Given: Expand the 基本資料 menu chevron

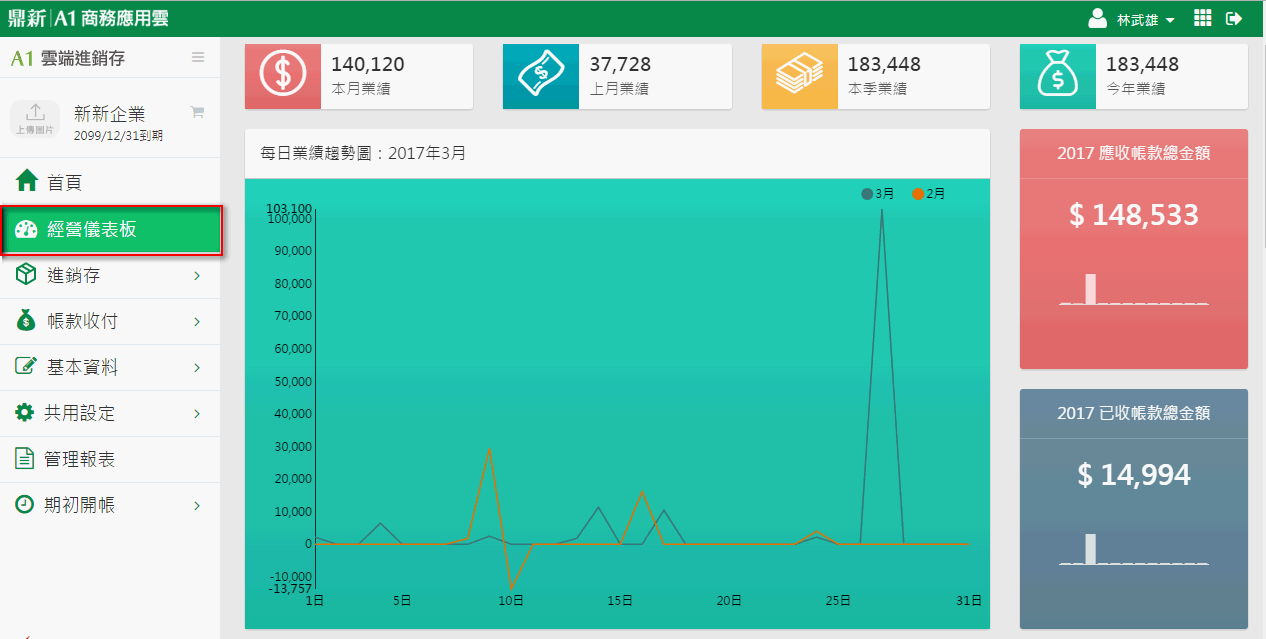Looking at the screenshot, I should tap(197, 368).
